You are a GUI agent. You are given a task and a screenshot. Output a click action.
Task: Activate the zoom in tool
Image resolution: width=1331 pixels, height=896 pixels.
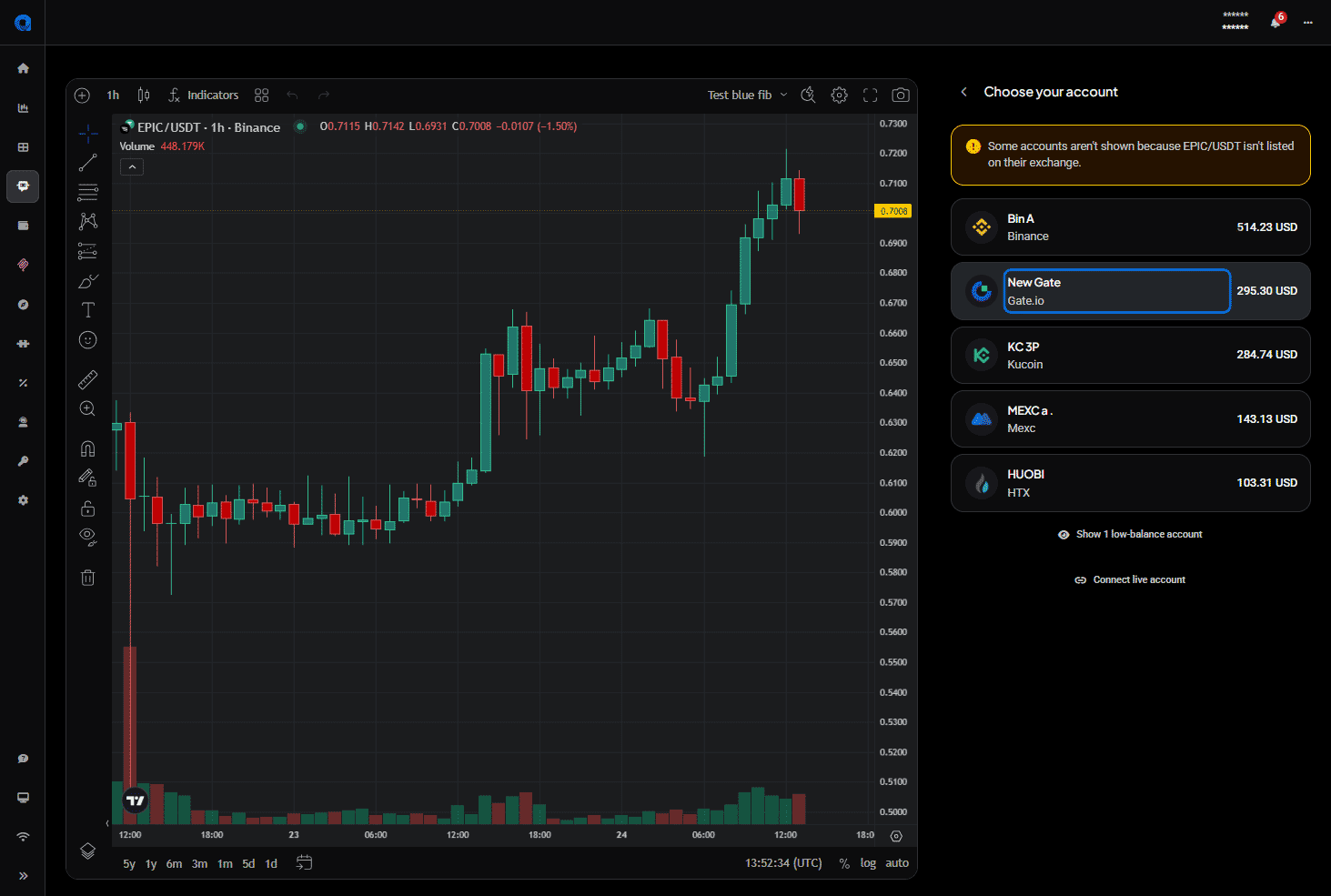[87, 408]
